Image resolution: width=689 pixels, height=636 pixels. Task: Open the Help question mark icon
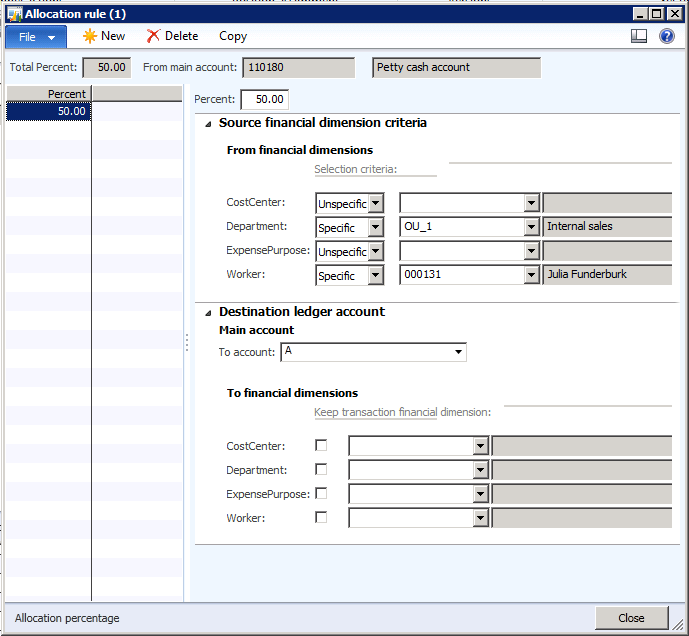(x=667, y=36)
